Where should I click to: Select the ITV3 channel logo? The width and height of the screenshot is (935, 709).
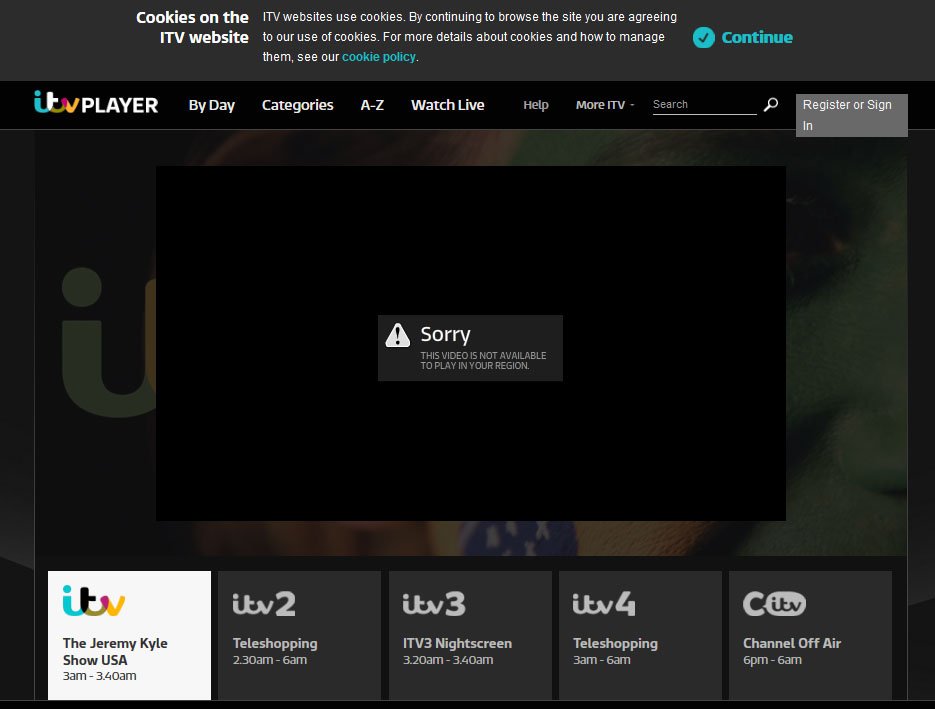click(434, 604)
